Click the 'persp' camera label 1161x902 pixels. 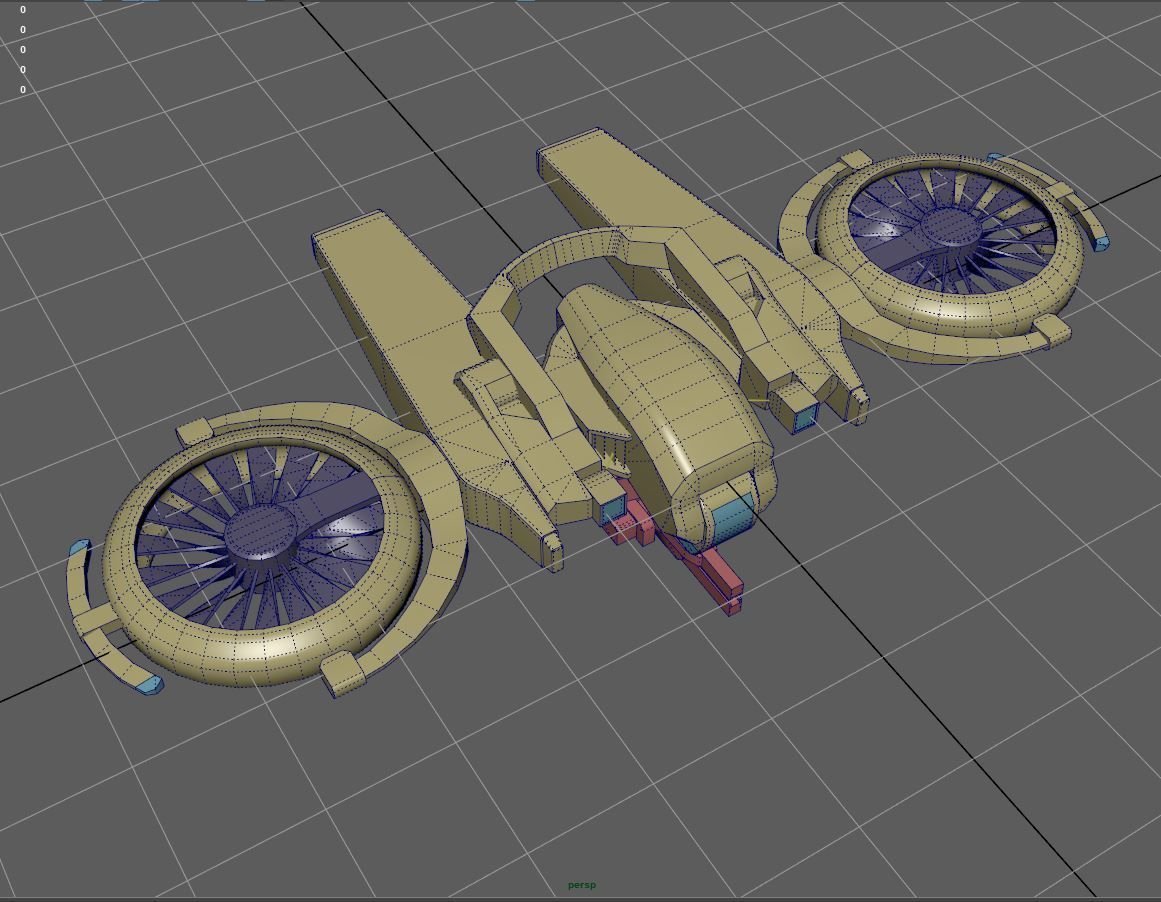[x=581, y=885]
